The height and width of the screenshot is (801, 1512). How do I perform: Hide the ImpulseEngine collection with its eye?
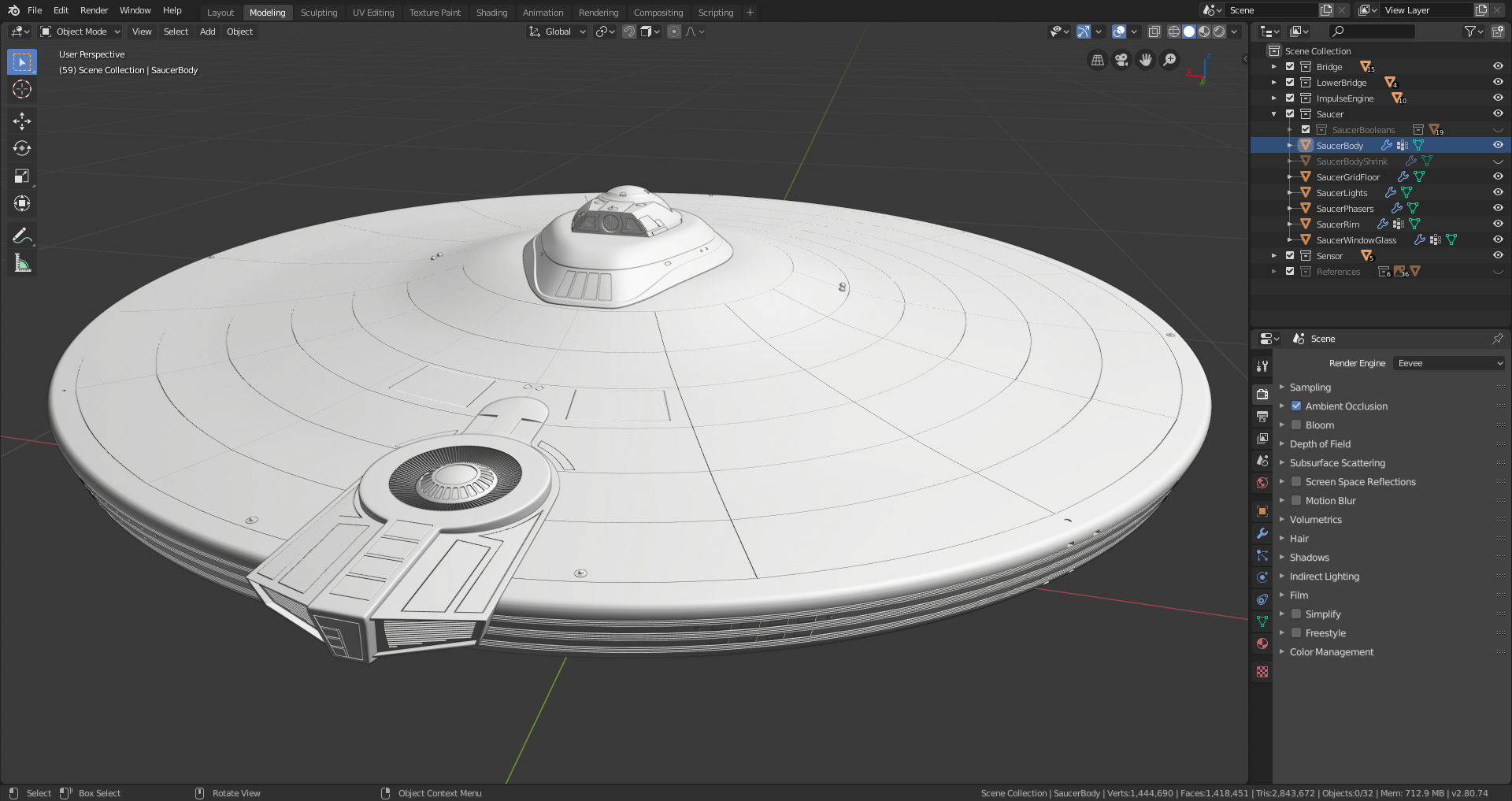pos(1498,98)
